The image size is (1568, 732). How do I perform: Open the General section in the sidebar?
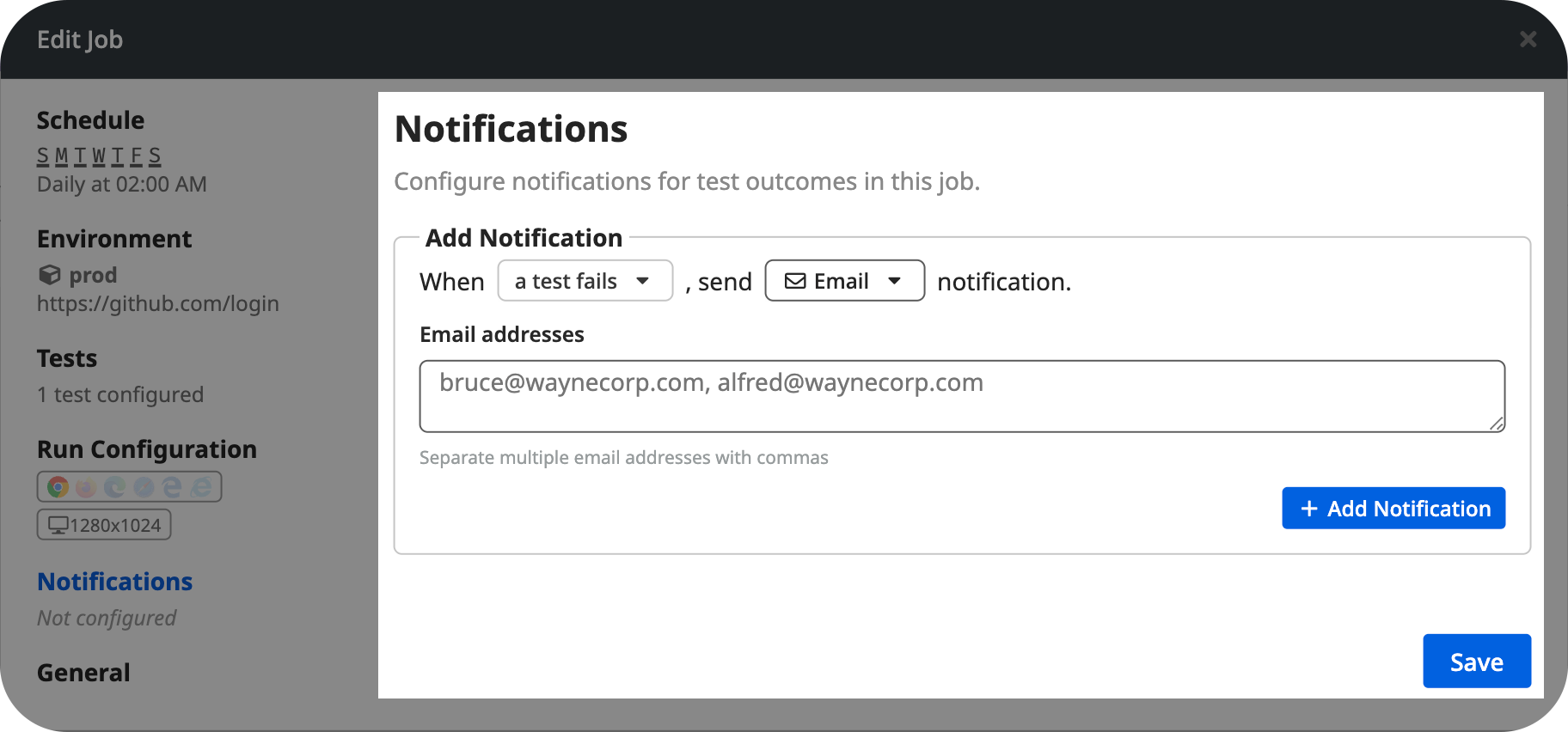(83, 673)
